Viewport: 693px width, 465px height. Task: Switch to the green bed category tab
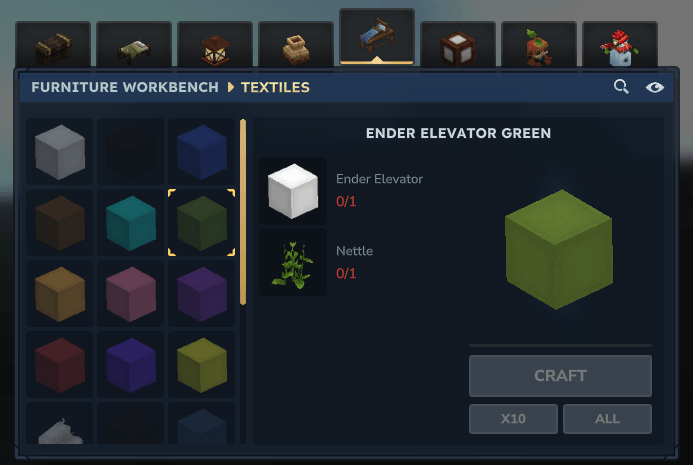pyautogui.click(x=134, y=44)
